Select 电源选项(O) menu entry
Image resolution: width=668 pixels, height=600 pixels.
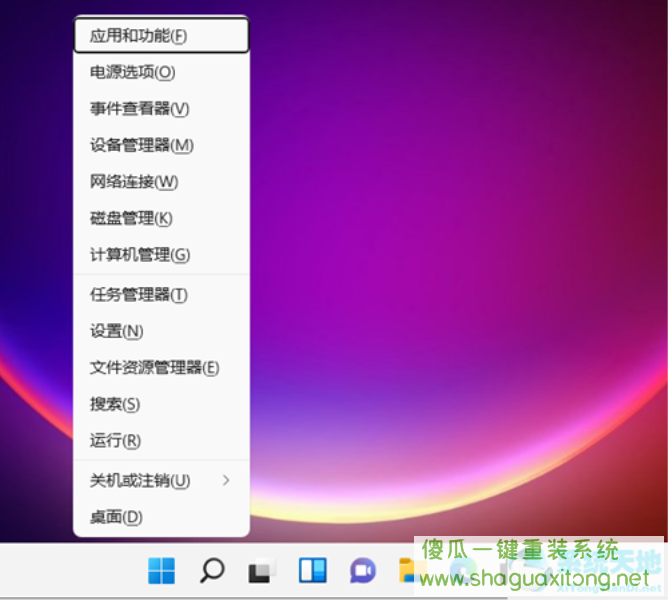click(161, 72)
